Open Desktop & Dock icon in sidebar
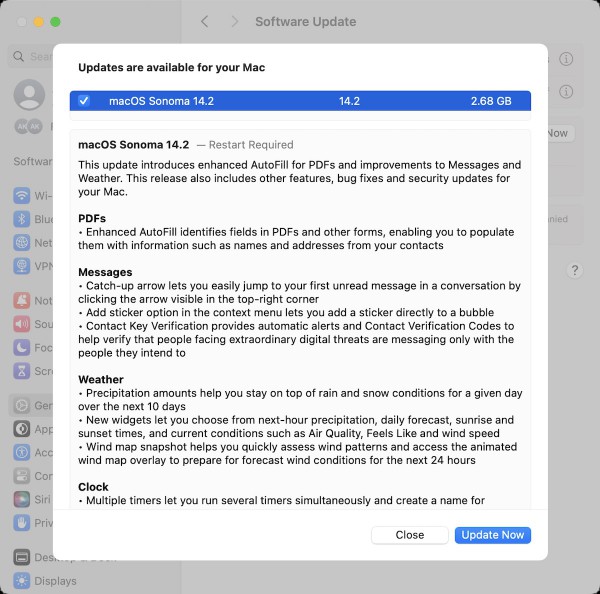This screenshot has width=600, height=594. [x=22, y=557]
